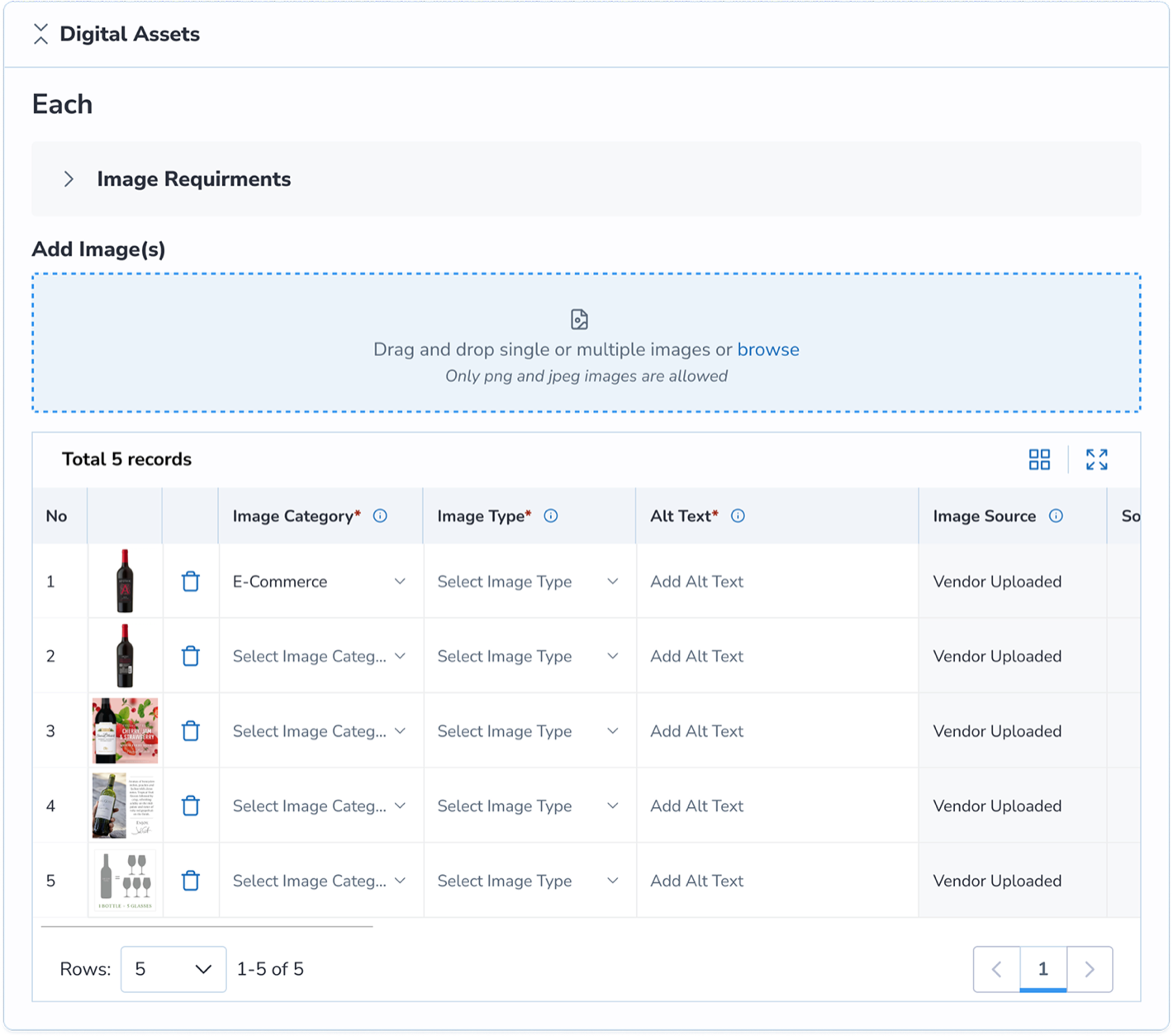The width and height of the screenshot is (1173, 1036).
Task: Show info for Image Category column
Action: 380,516
